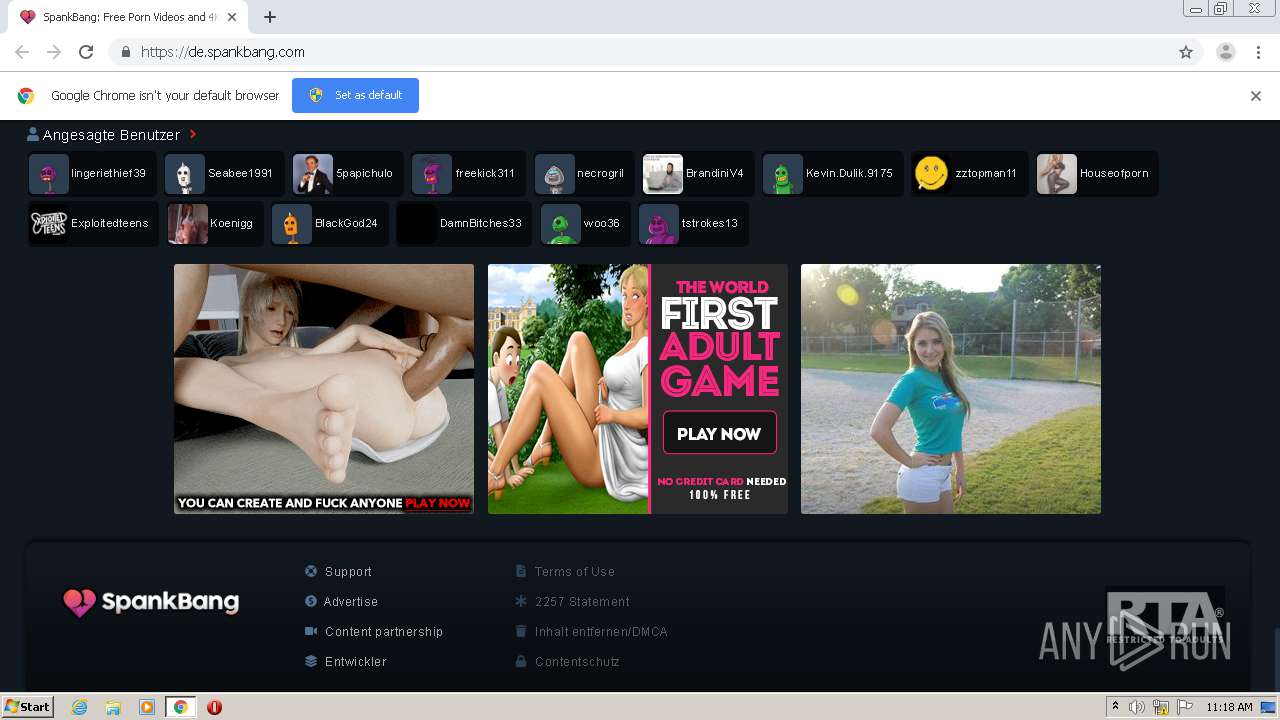This screenshot has height=720, width=1280.
Task: Open user zztopman11 profile
Action: [969, 173]
